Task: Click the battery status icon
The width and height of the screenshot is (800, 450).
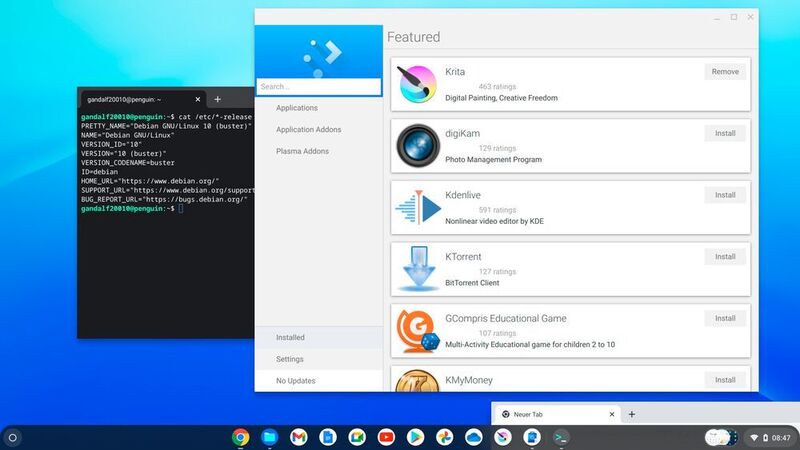Action: 765,438
